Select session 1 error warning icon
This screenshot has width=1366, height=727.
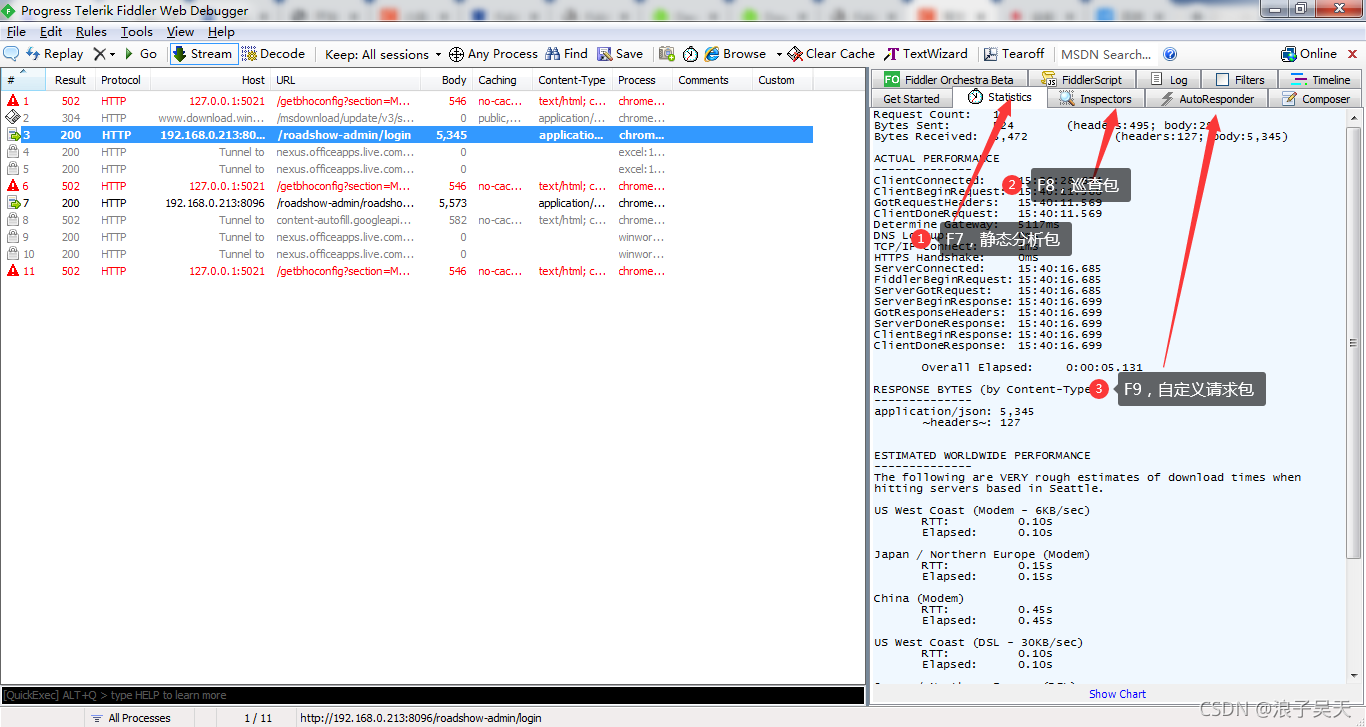pos(13,101)
